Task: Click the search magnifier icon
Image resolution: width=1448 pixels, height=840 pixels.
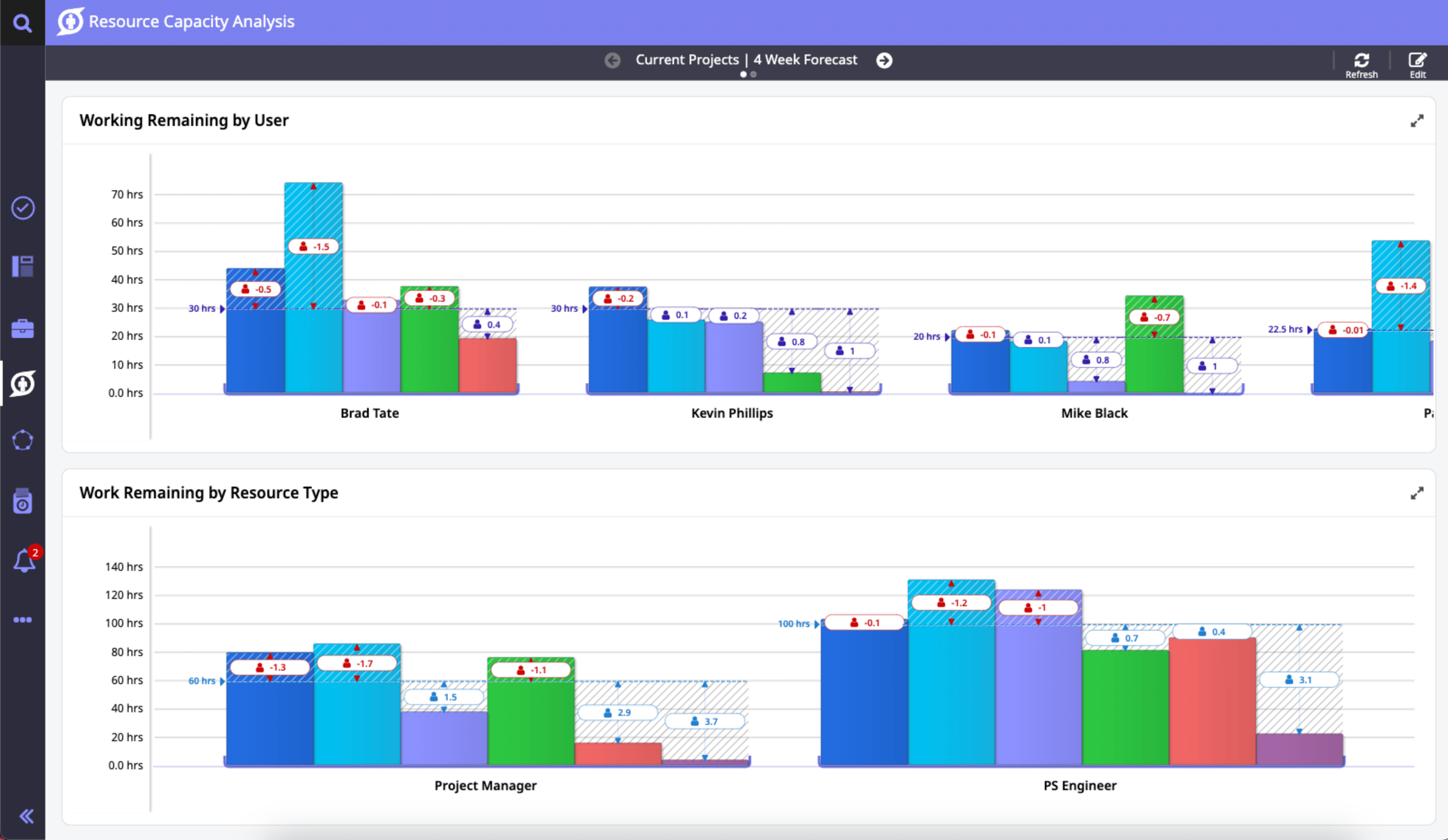Action: tap(22, 23)
